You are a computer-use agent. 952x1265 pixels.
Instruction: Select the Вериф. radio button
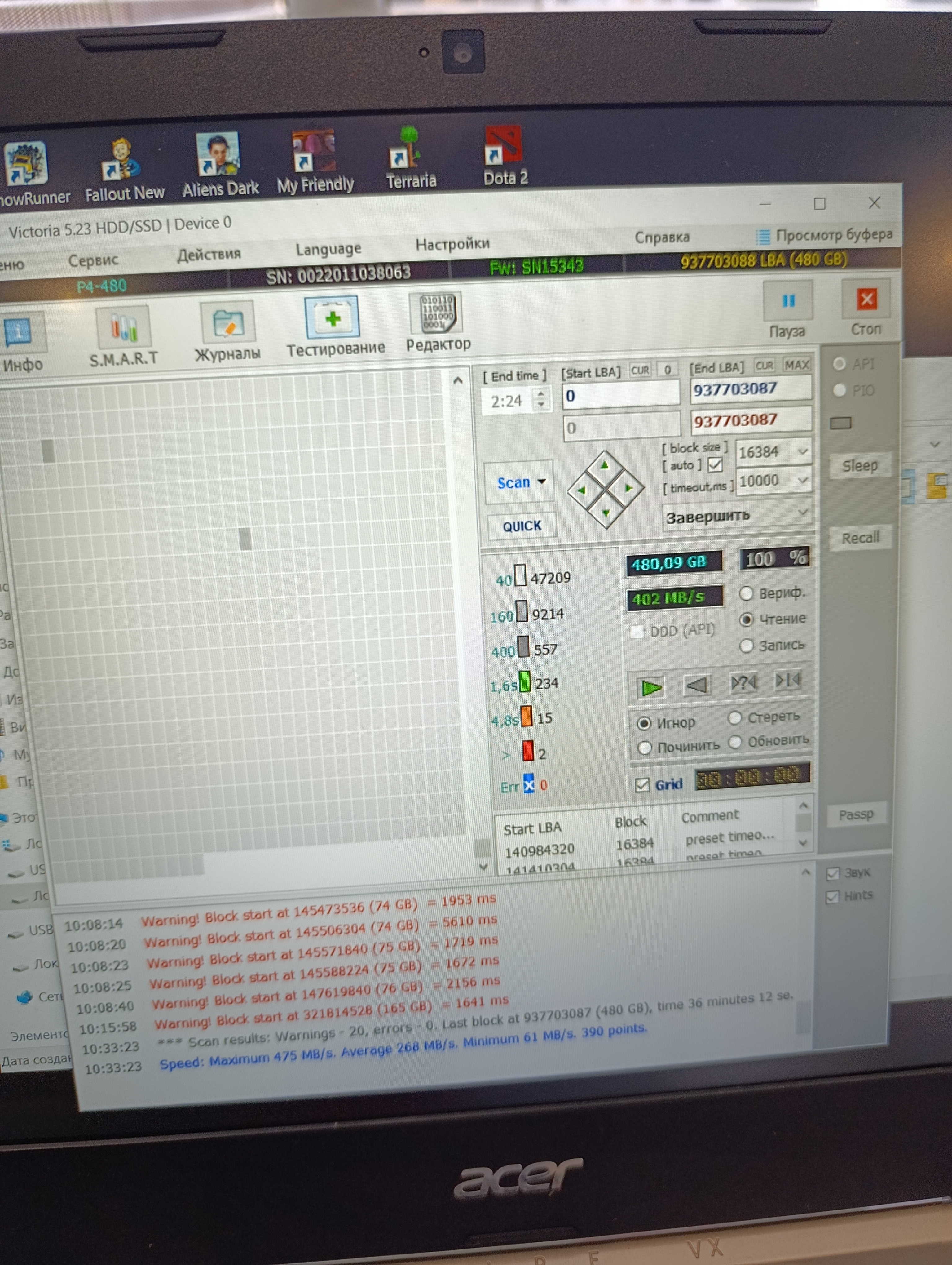tap(746, 594)
